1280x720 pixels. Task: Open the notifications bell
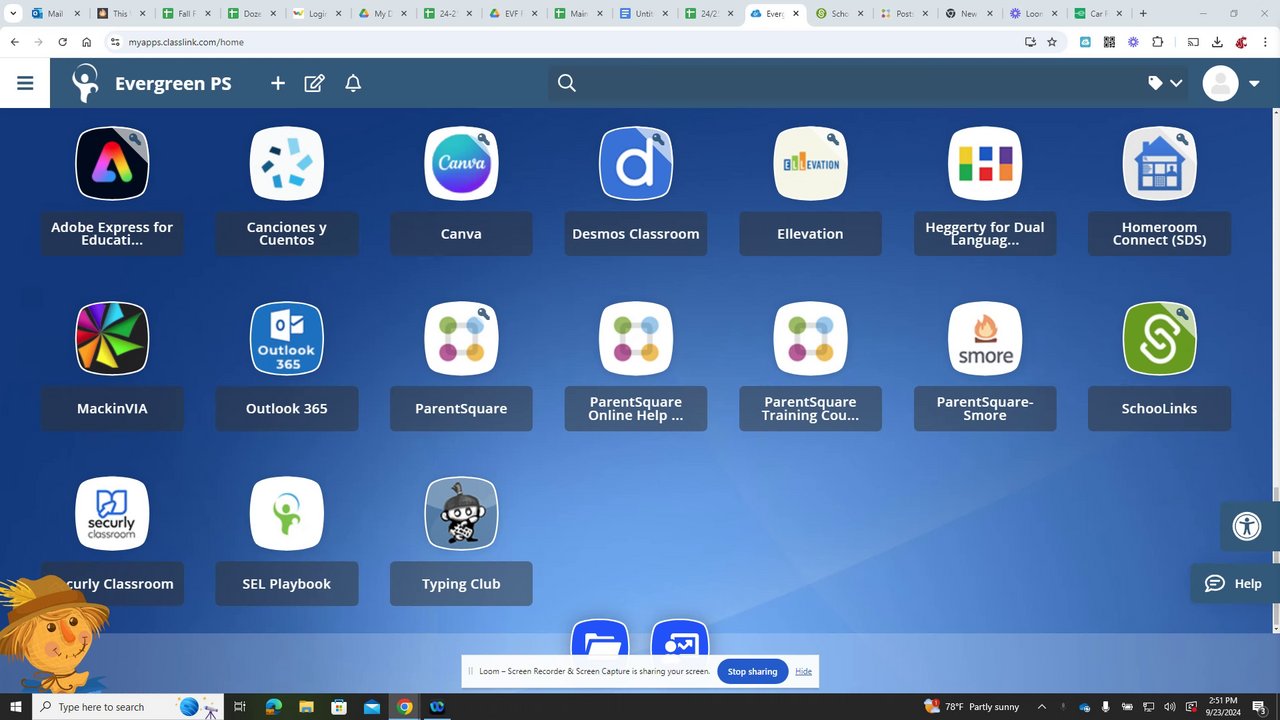(353, 83)
